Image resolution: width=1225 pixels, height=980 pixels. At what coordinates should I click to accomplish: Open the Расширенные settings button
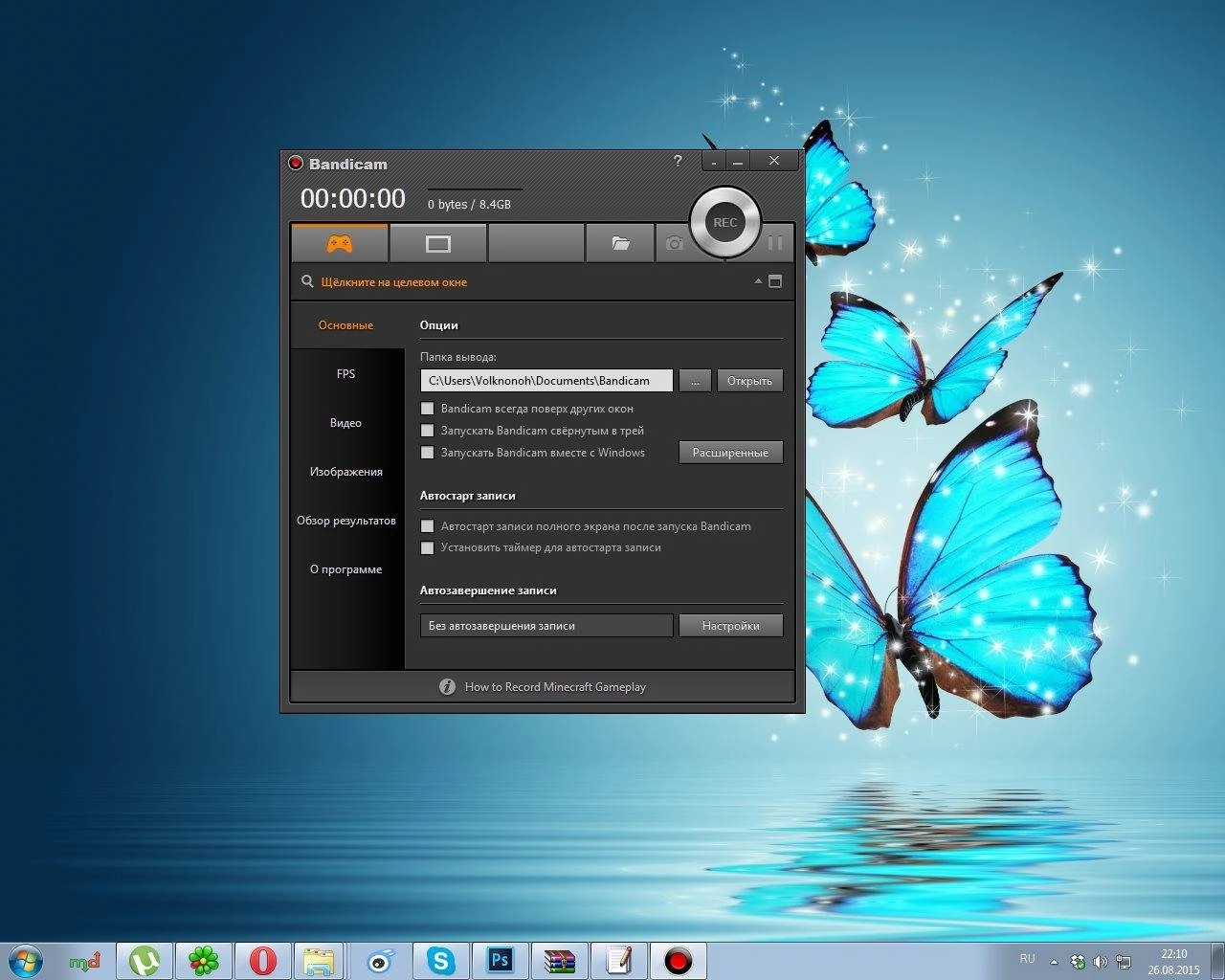pos(730,453)
